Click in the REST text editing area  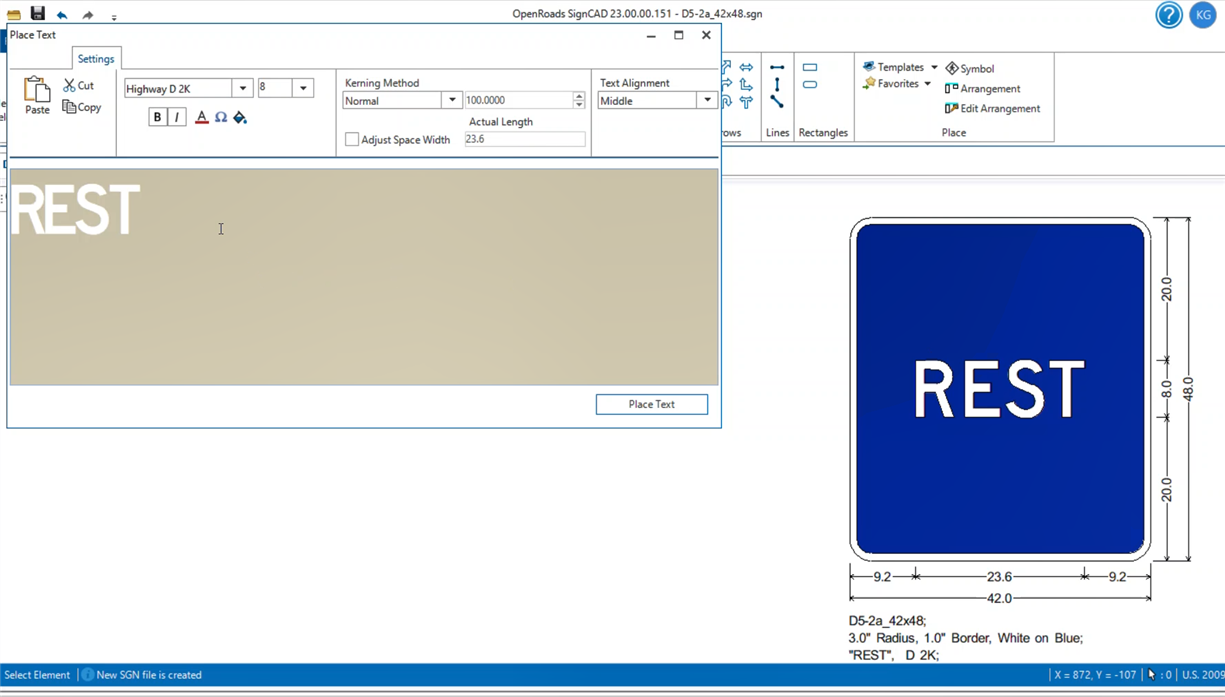[364, 277]
